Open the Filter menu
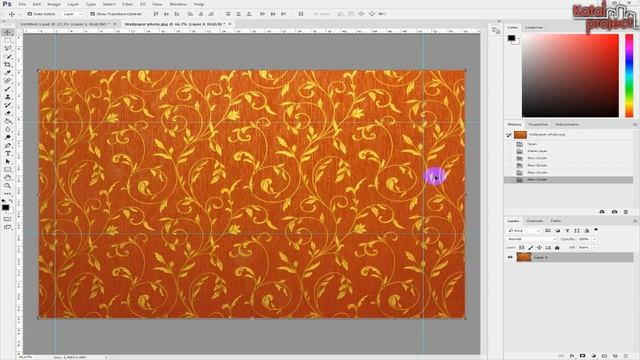 (128, 4)
